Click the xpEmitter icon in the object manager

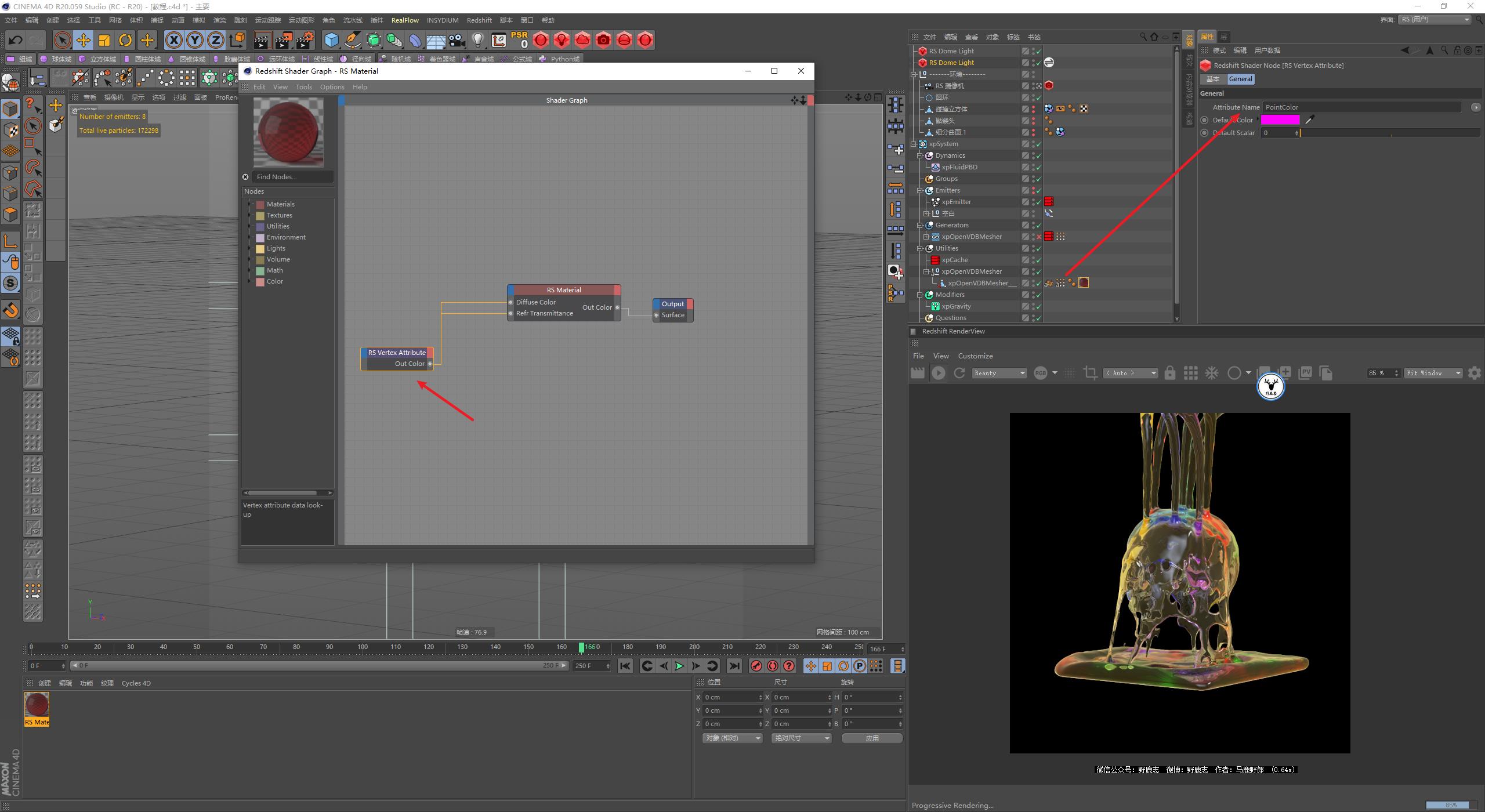pos(935,201)
